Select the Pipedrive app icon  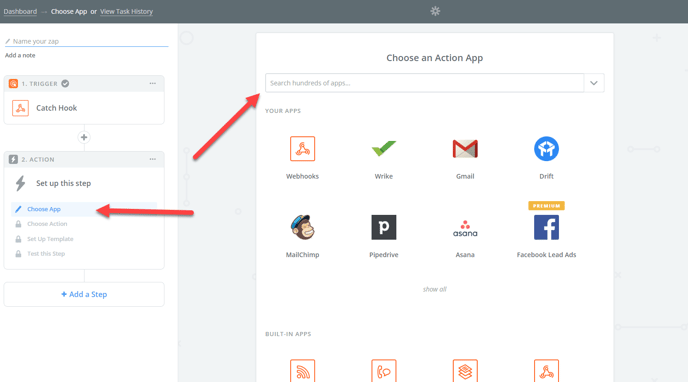[383, 227]
